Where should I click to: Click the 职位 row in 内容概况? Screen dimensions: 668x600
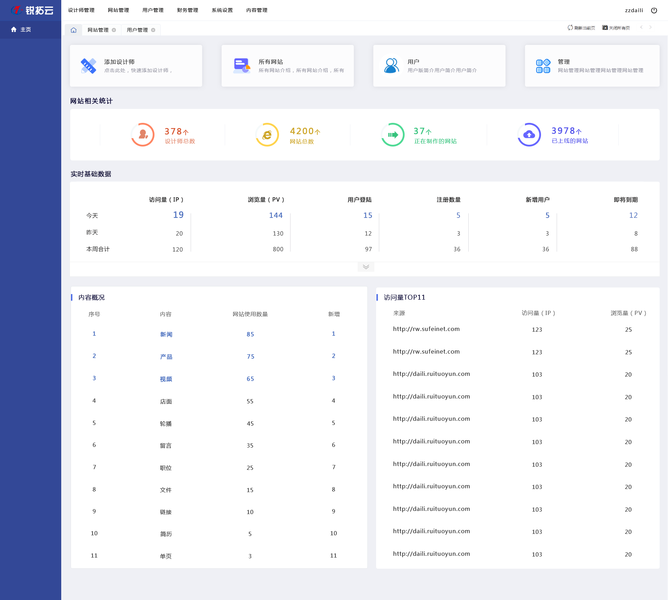click(219, 467)
